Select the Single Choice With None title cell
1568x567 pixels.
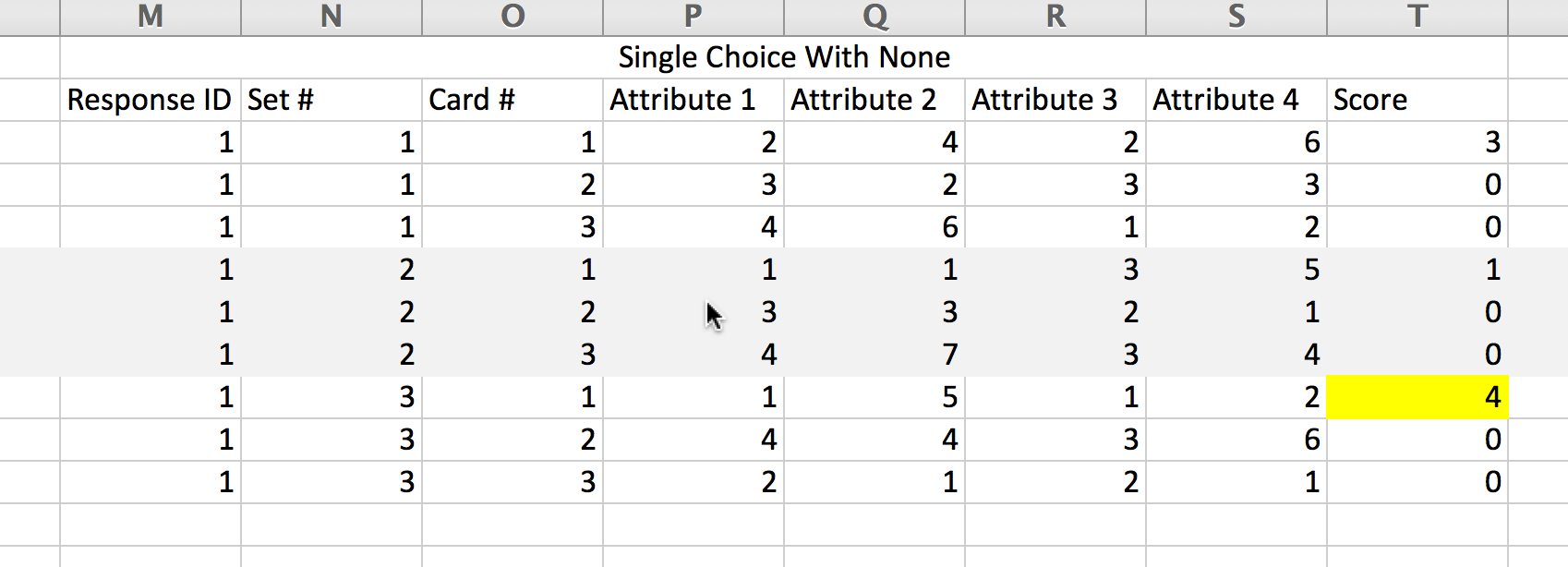(x=784, y=57)
